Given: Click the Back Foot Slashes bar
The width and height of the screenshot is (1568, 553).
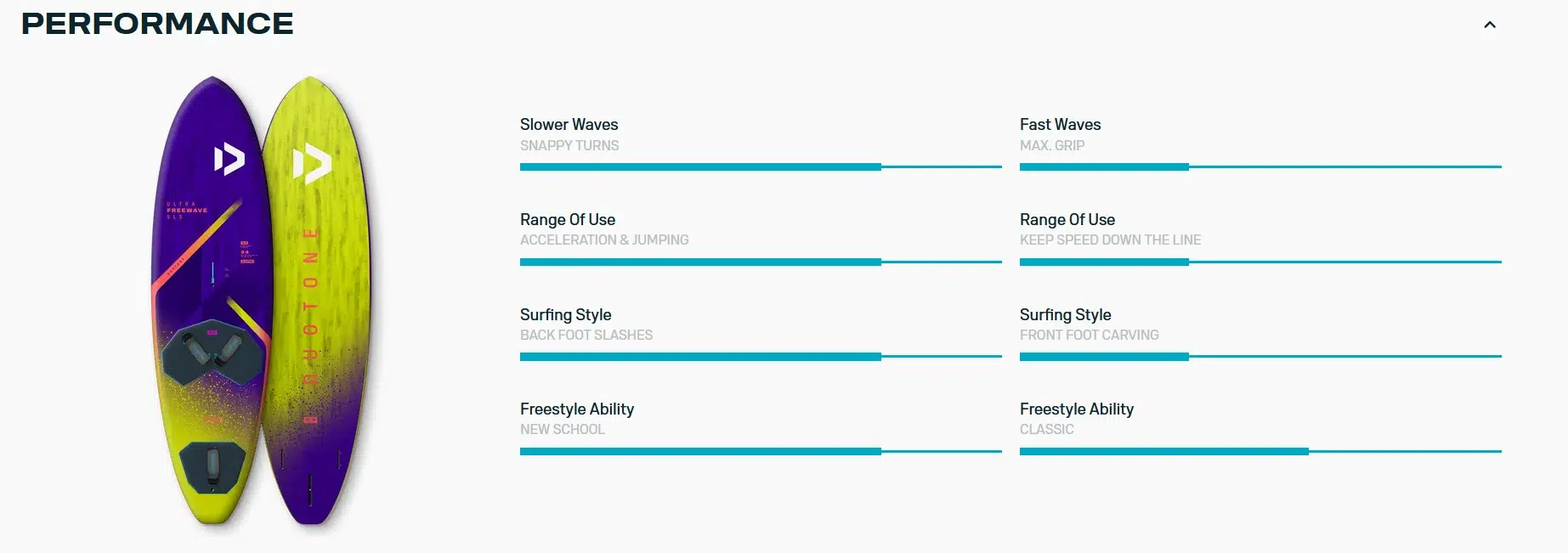Looking at the screenshot, I should tap(761, 357).
